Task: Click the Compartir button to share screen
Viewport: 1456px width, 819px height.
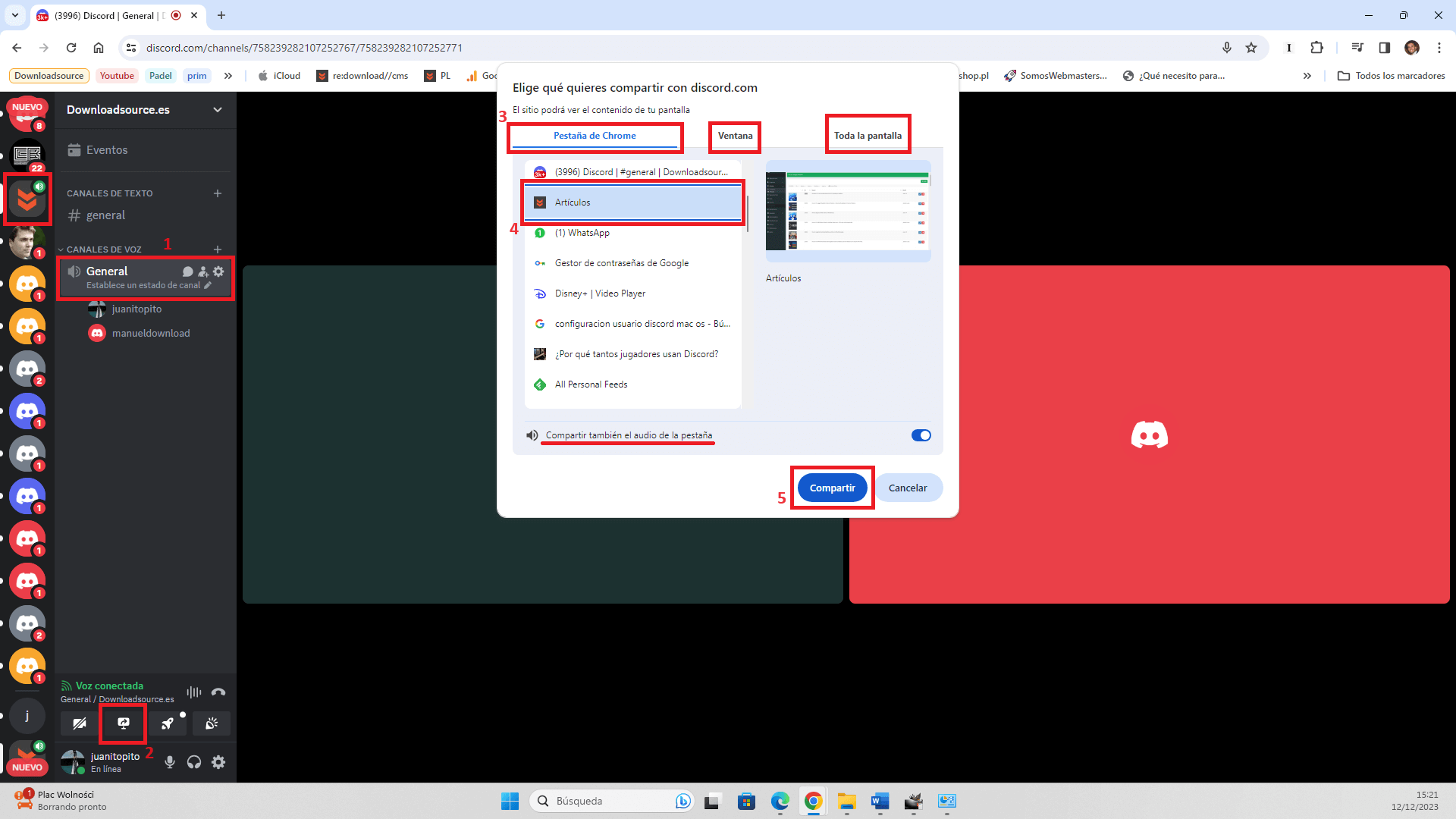Action: (831, 487)
